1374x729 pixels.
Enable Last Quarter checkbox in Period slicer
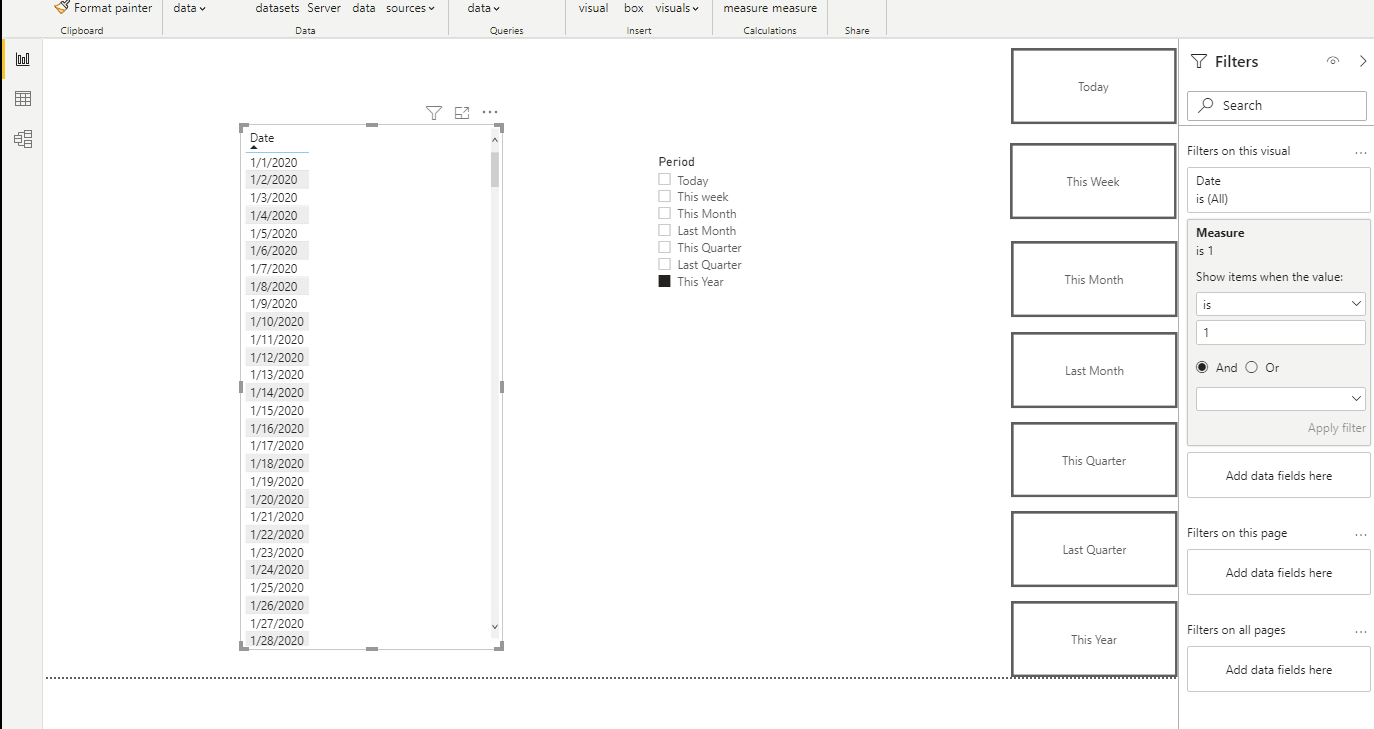[664, 265]
